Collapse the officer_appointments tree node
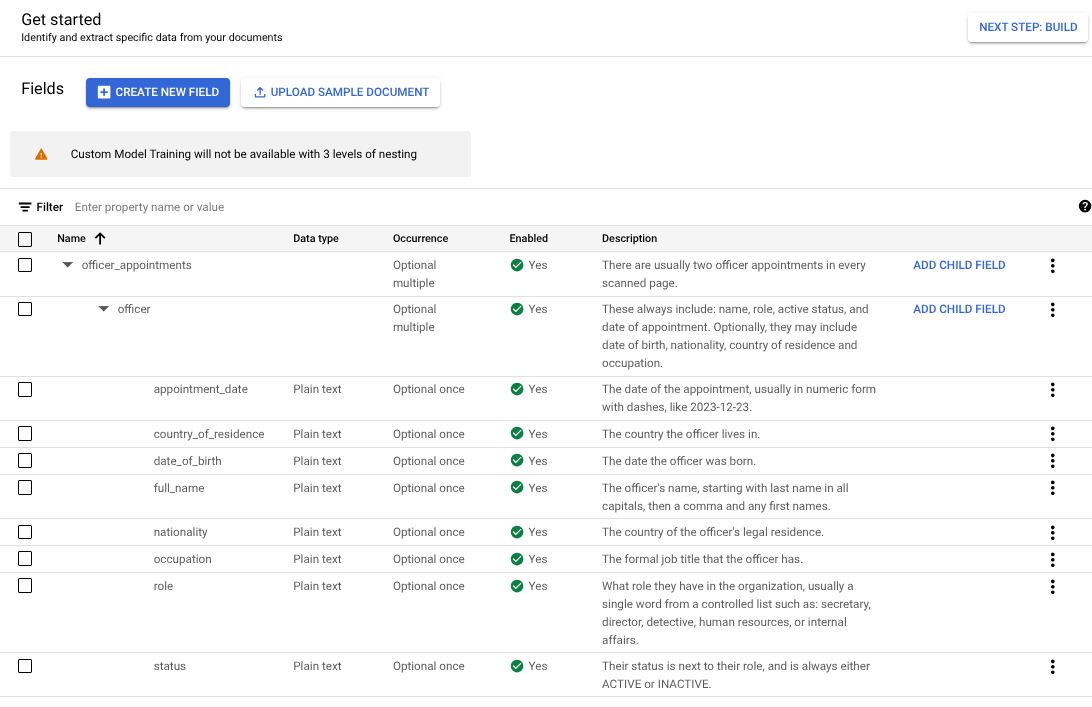 [x=68, y=266]
